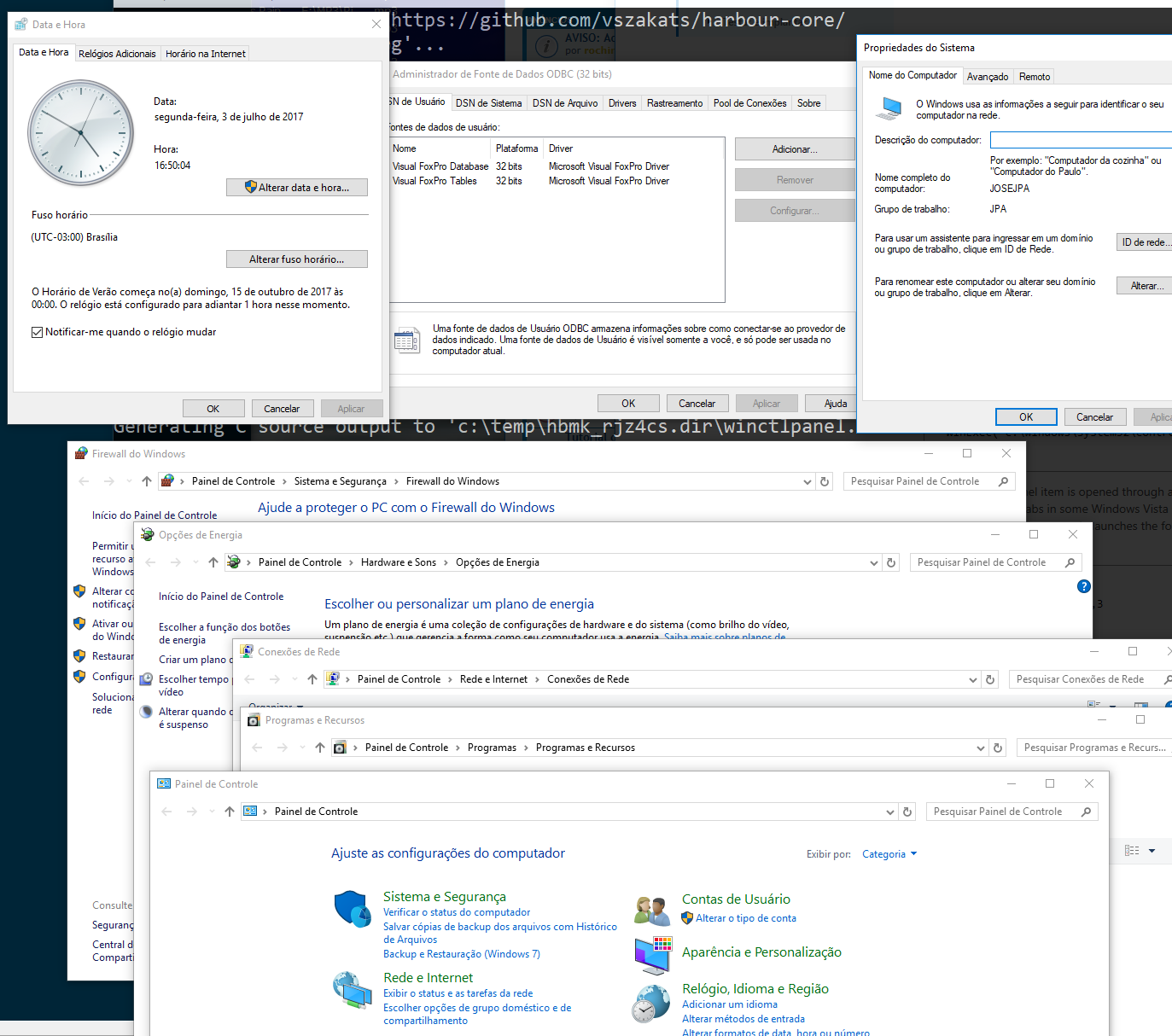Expand address history dropdown in Programas e Recursos
Screen dimensions: 1172x1036
click(981, 748)
